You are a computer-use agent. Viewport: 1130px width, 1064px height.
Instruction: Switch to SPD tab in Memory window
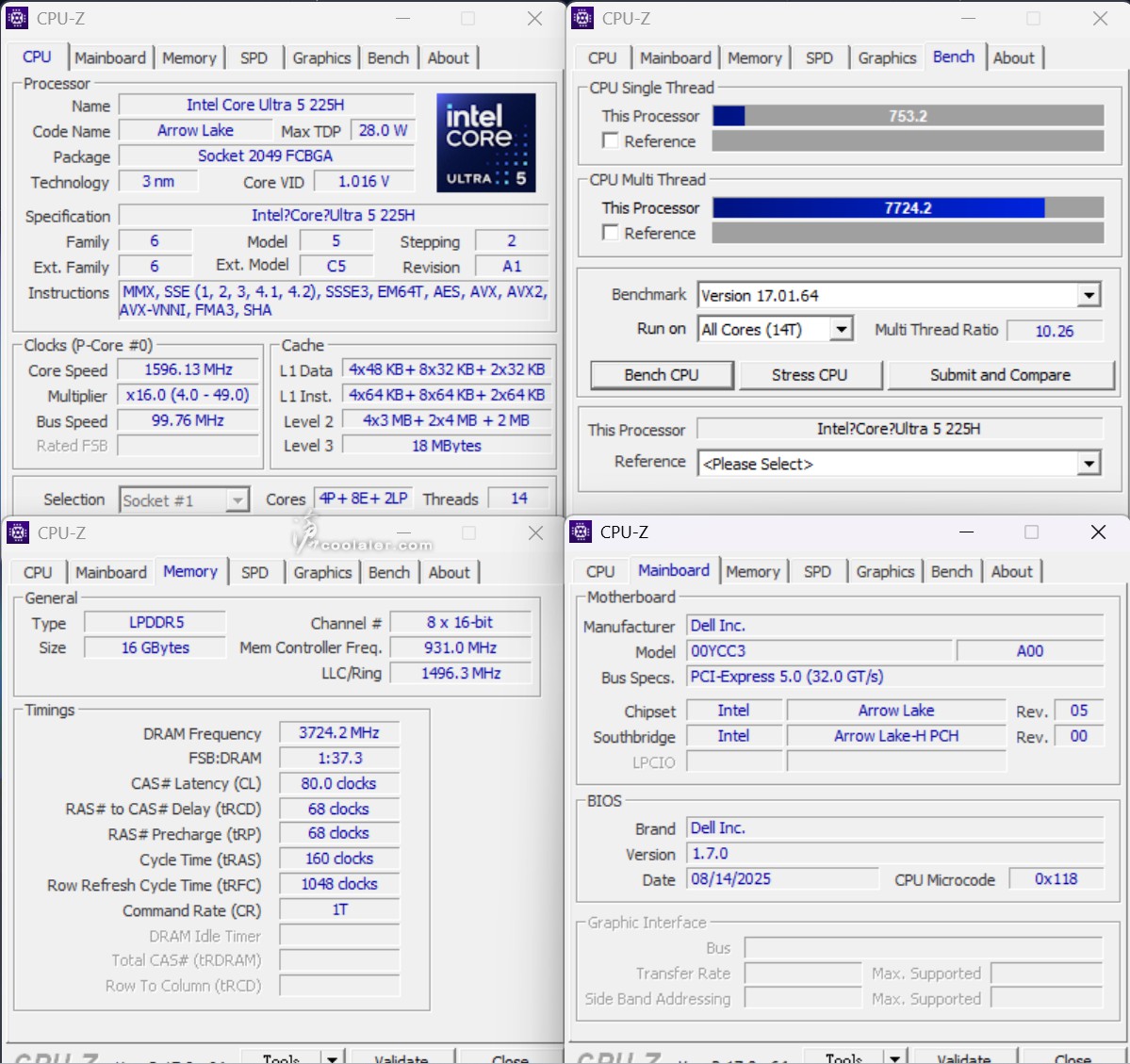point(254,572)
